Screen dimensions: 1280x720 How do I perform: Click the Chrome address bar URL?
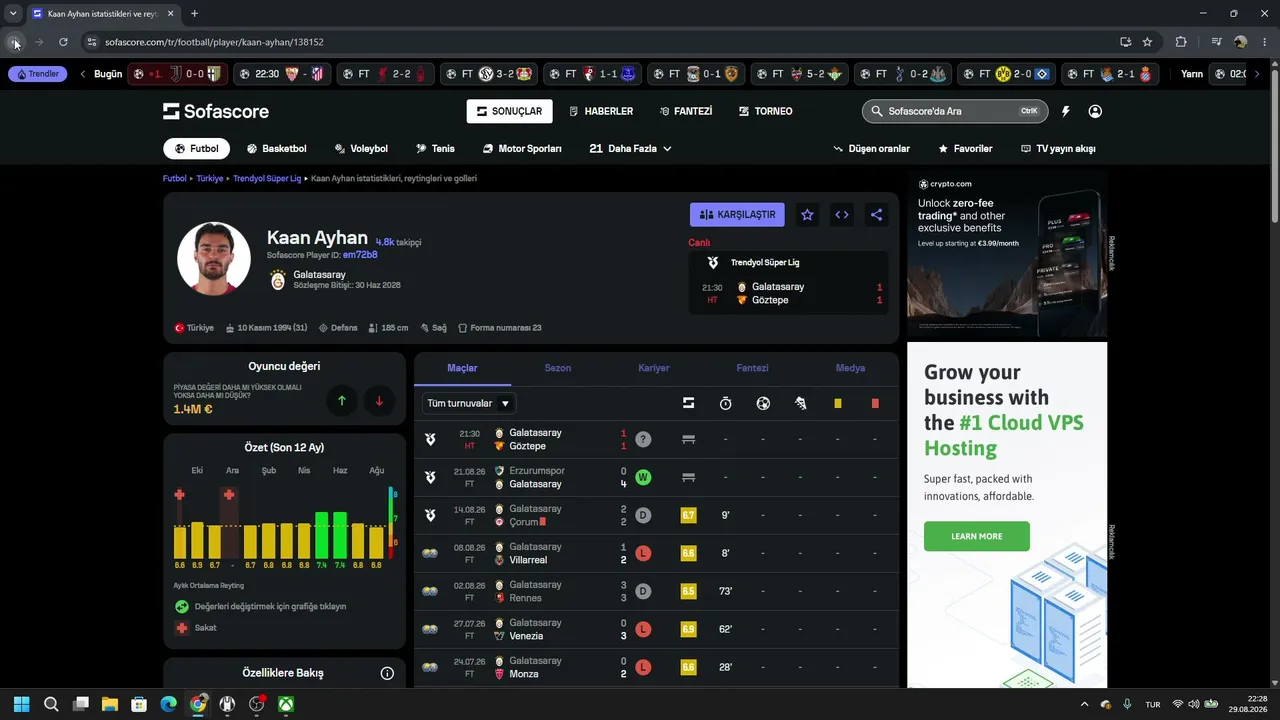click(214, 42)
